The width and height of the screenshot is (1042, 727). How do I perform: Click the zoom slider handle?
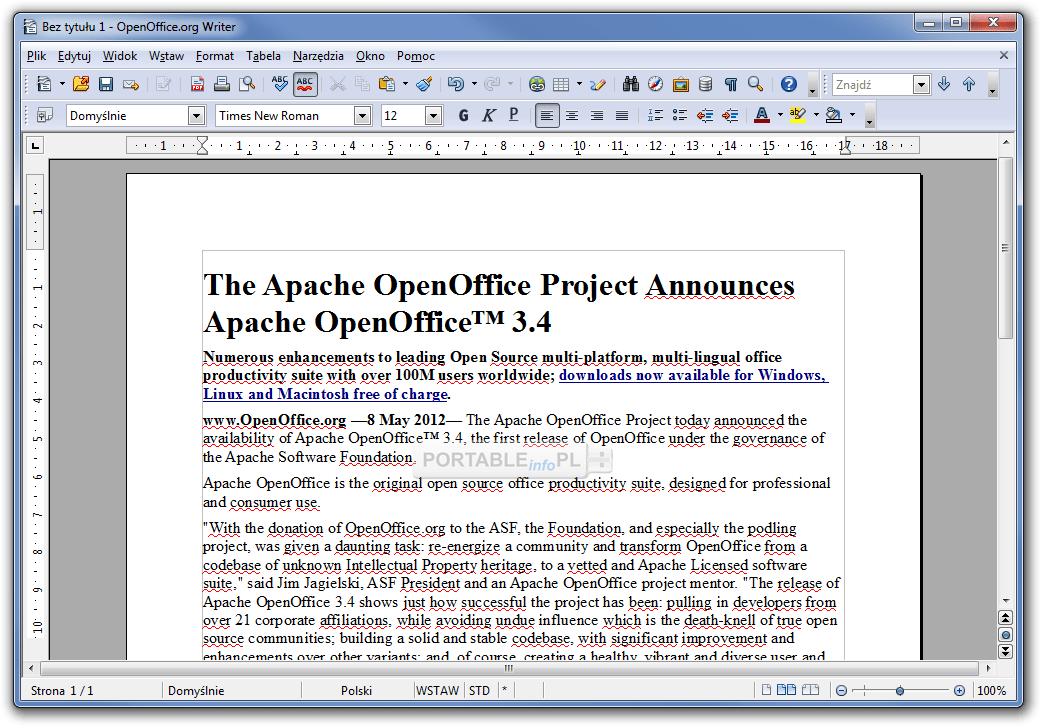click(899, 691)
